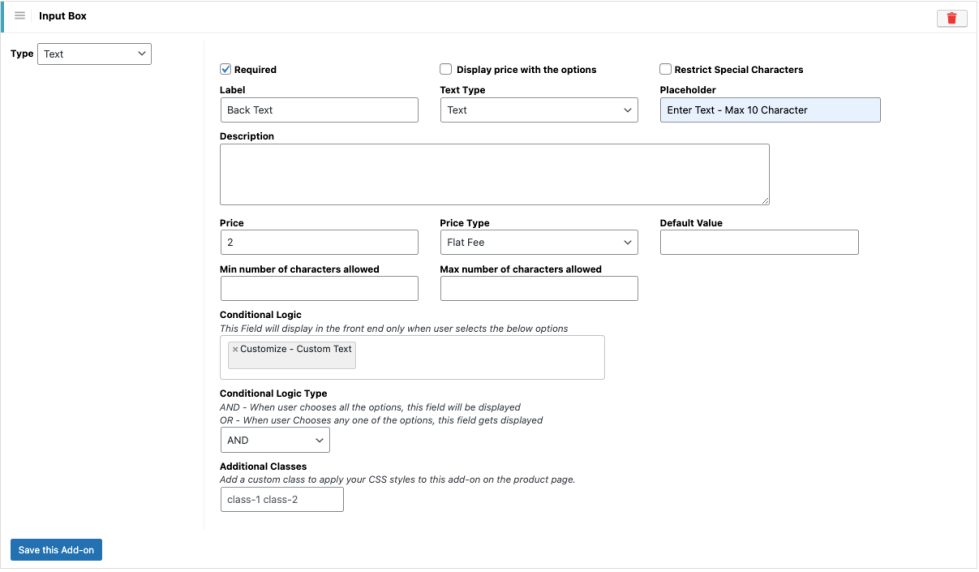
Task: Click inside the Description textarea
Action: point(494,174)
